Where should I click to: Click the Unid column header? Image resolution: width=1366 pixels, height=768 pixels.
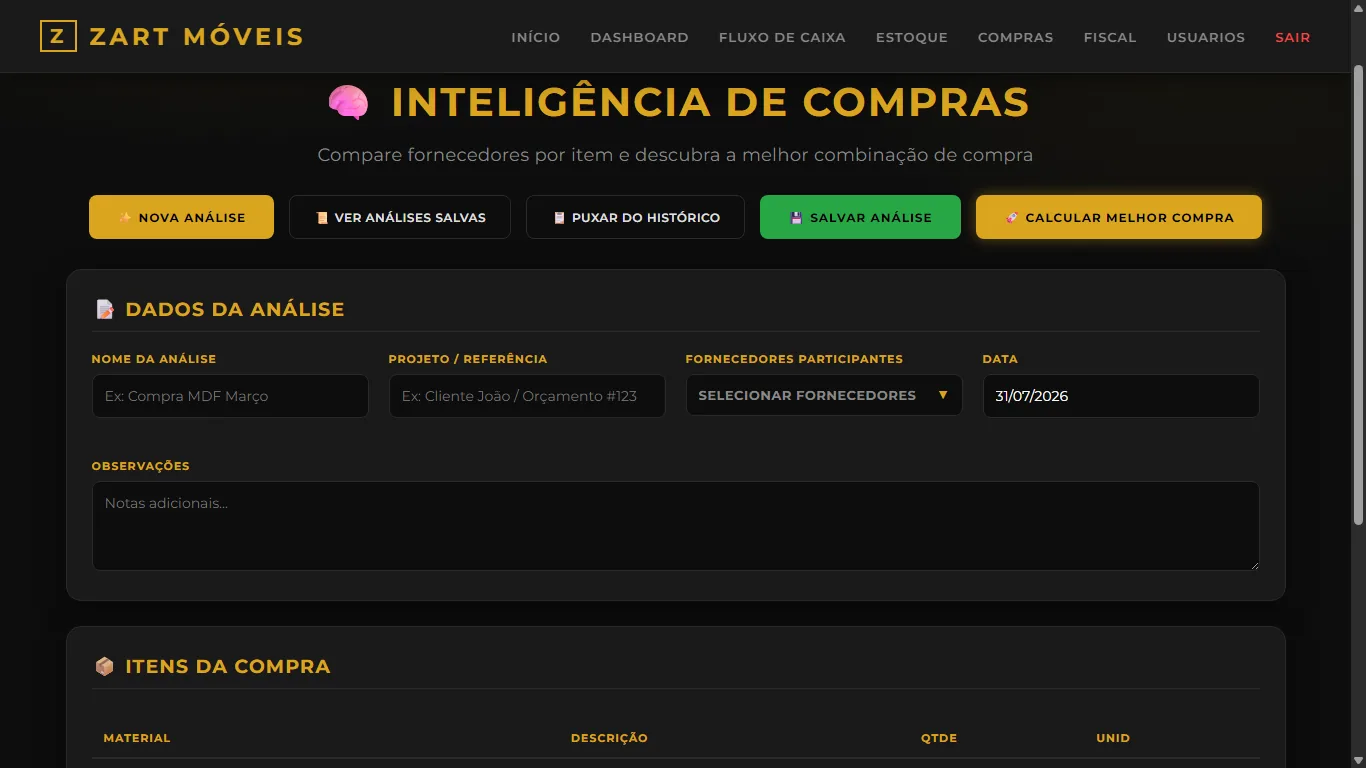[x=1113, y=738]
